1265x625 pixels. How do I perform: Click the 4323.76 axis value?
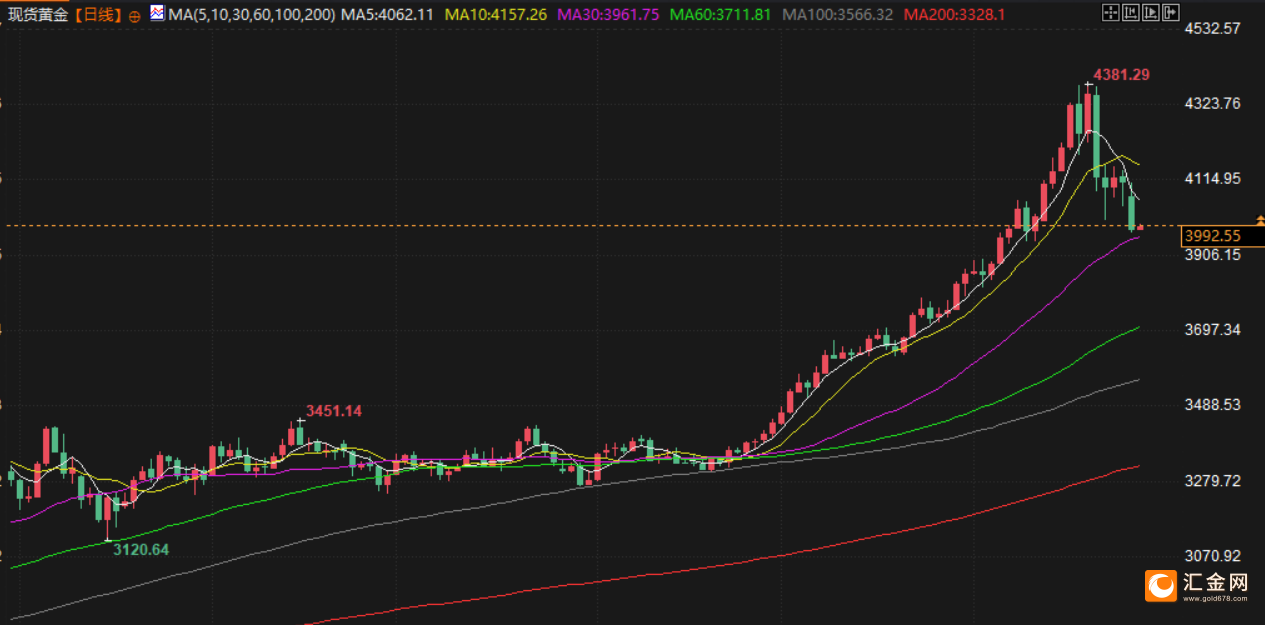pos(1212,103)
